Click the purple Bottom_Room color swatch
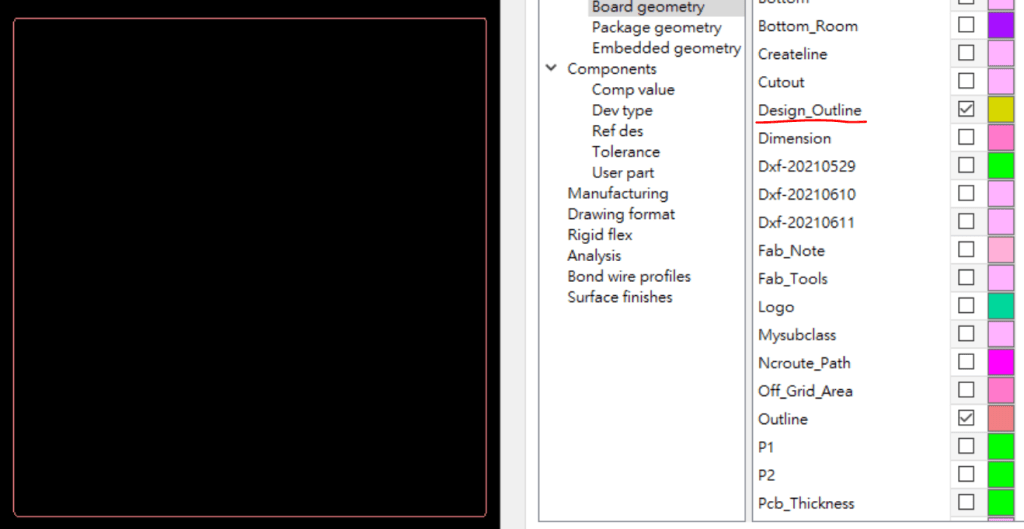The width and height of the screenshot is (1024, 529). click(1000, 25)
